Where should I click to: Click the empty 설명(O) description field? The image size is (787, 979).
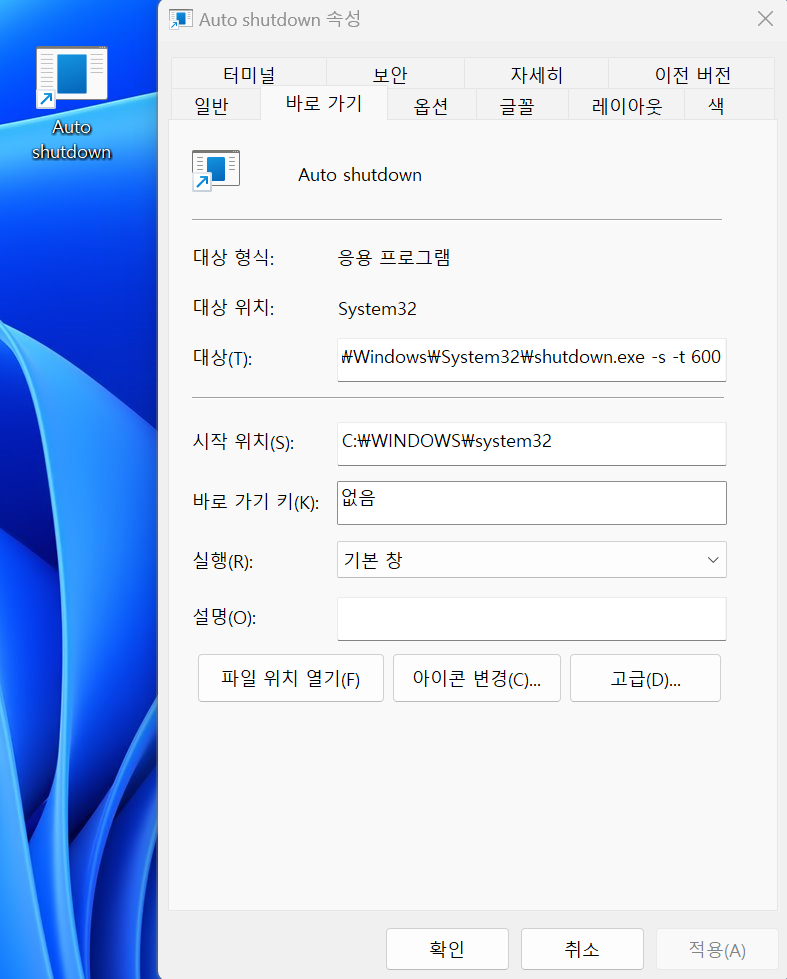point(532,619)
